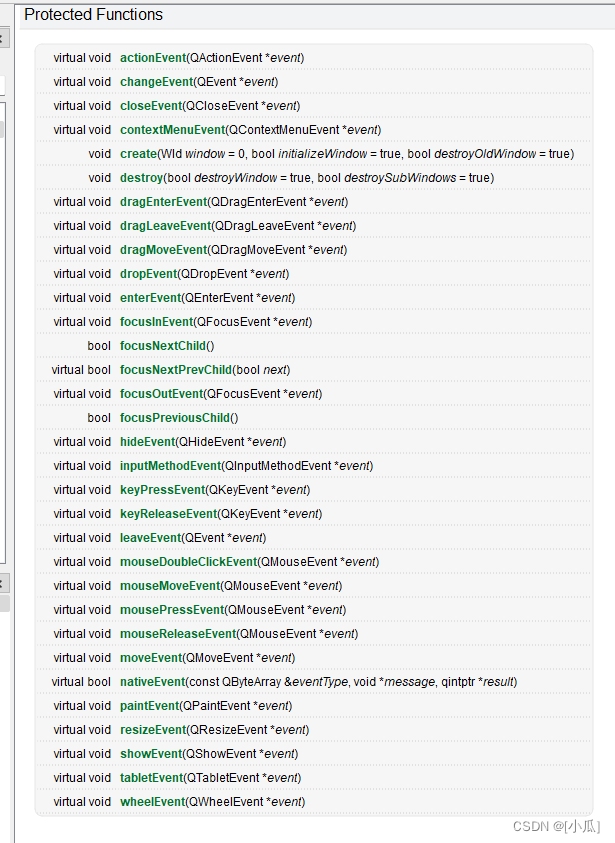Open the paintEvent function link

149,706
